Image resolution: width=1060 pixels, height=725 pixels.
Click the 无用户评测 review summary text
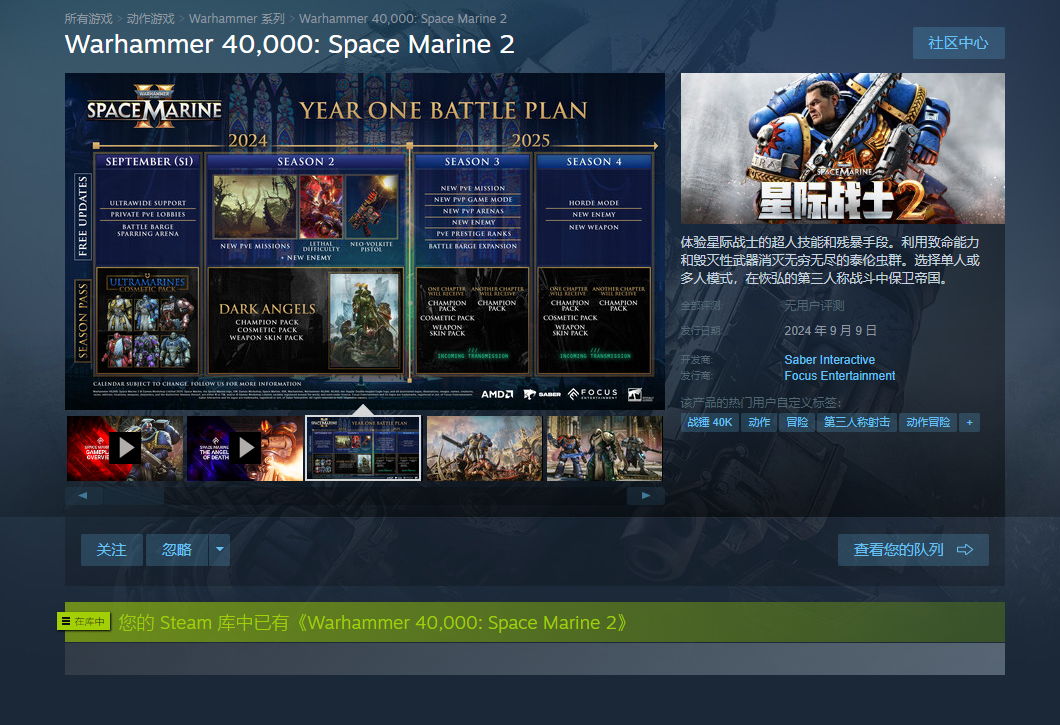814,306
